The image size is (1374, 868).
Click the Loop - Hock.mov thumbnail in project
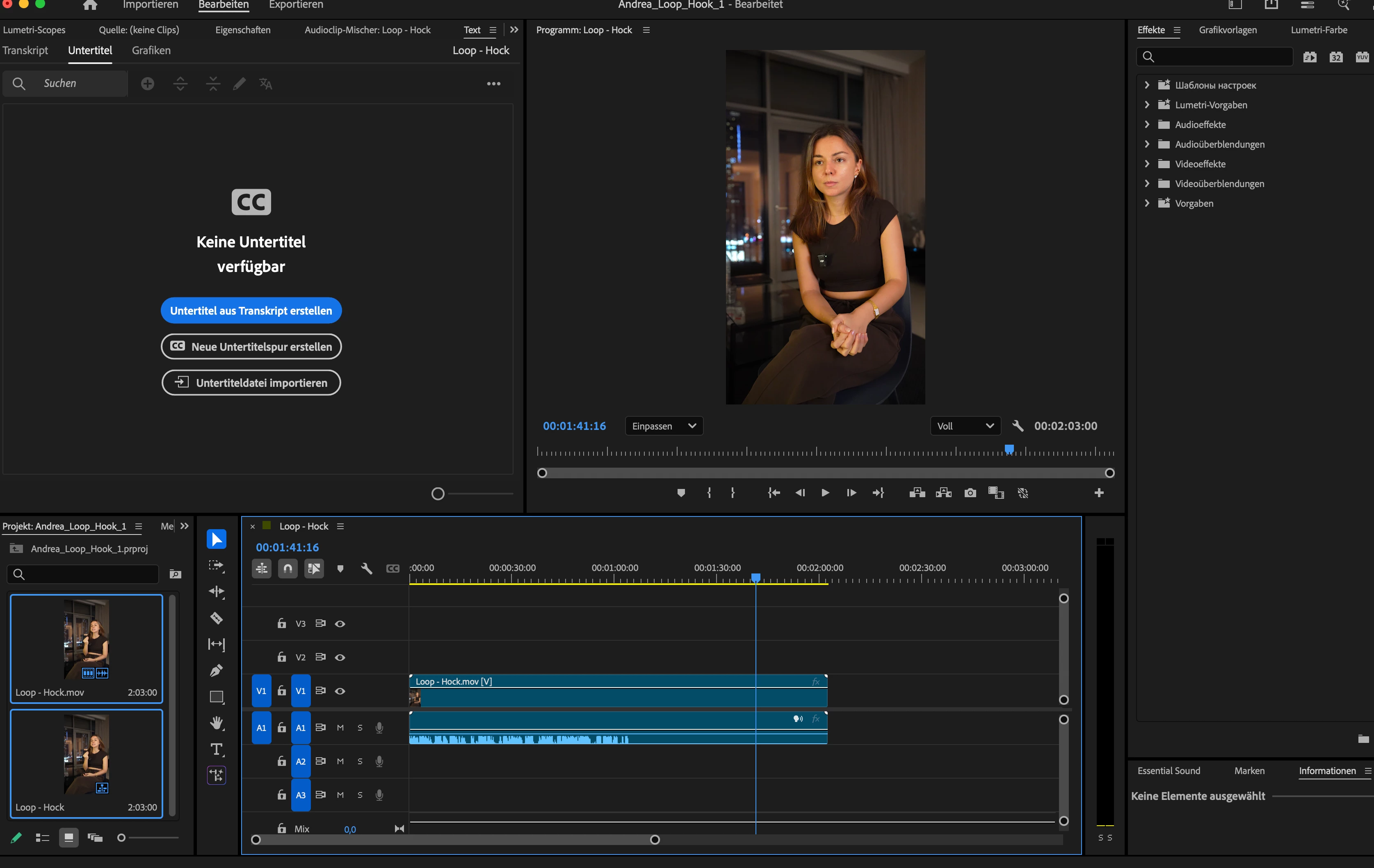point(86,639)
